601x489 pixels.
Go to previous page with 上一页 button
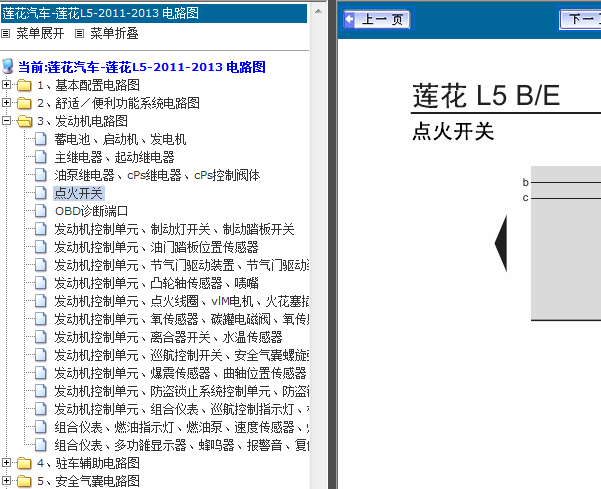[x=377, y=19]
